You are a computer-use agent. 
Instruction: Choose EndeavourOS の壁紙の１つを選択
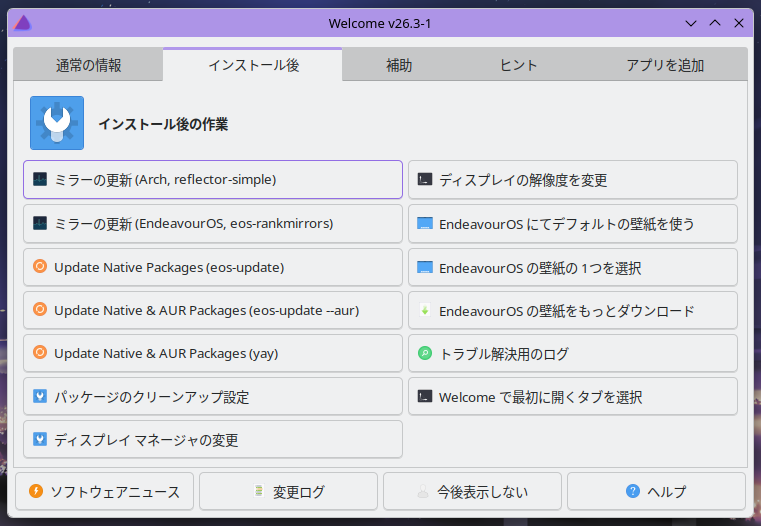(x=573, y=267)
